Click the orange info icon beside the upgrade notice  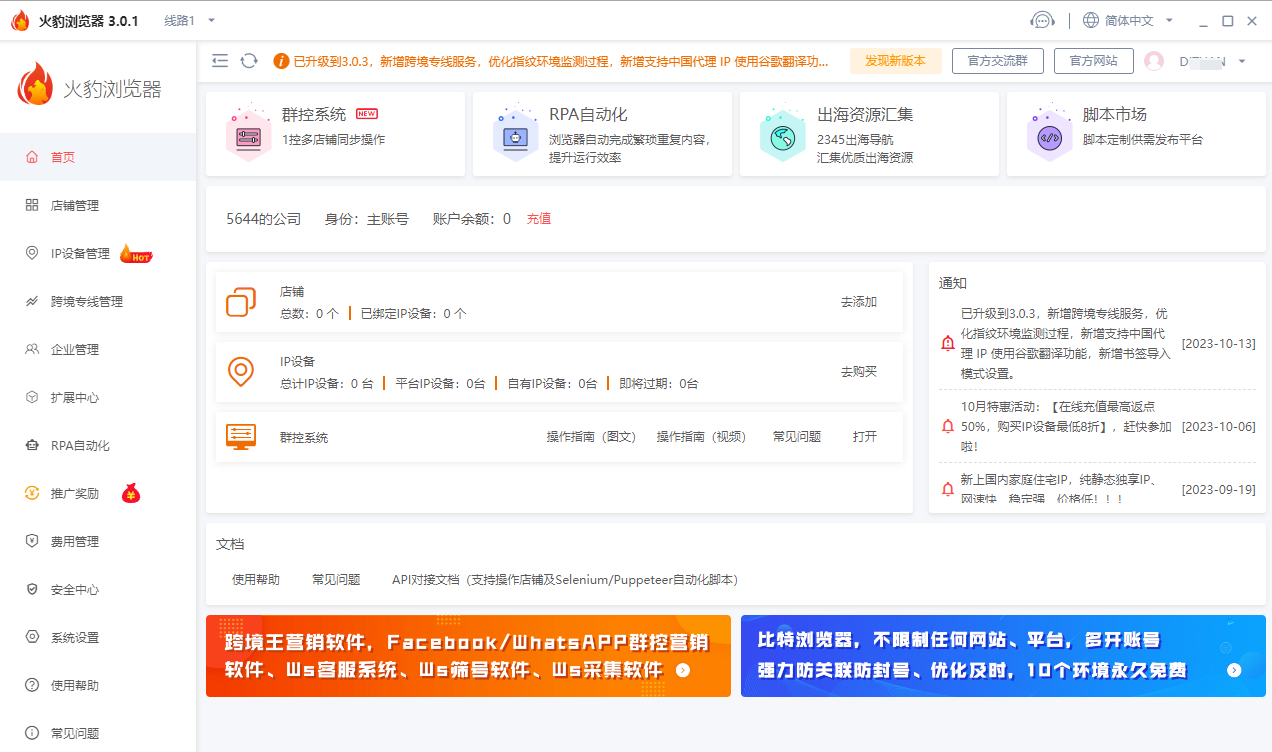(281, 61)
